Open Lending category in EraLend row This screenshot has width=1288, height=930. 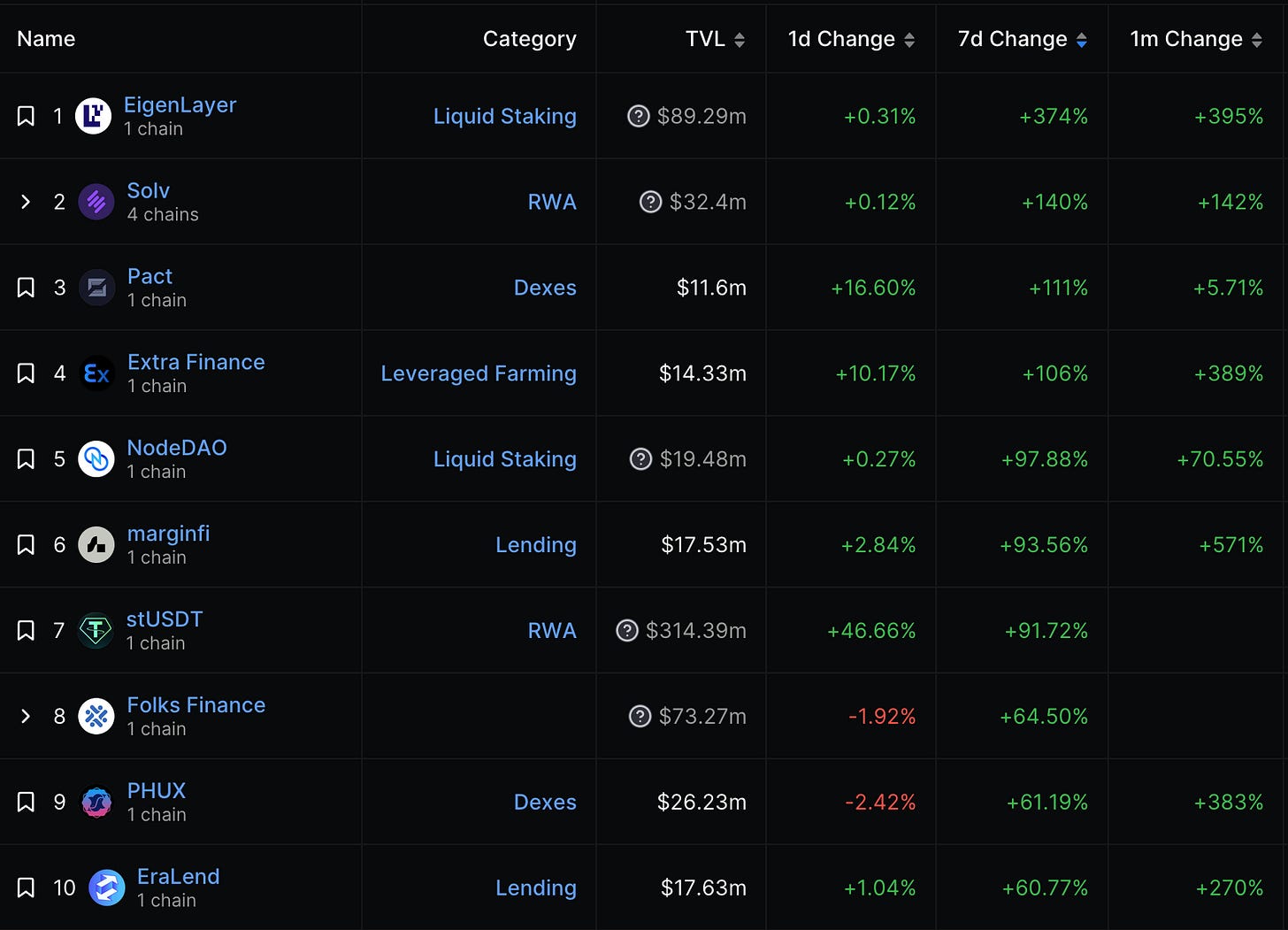(x=536, y=888)
